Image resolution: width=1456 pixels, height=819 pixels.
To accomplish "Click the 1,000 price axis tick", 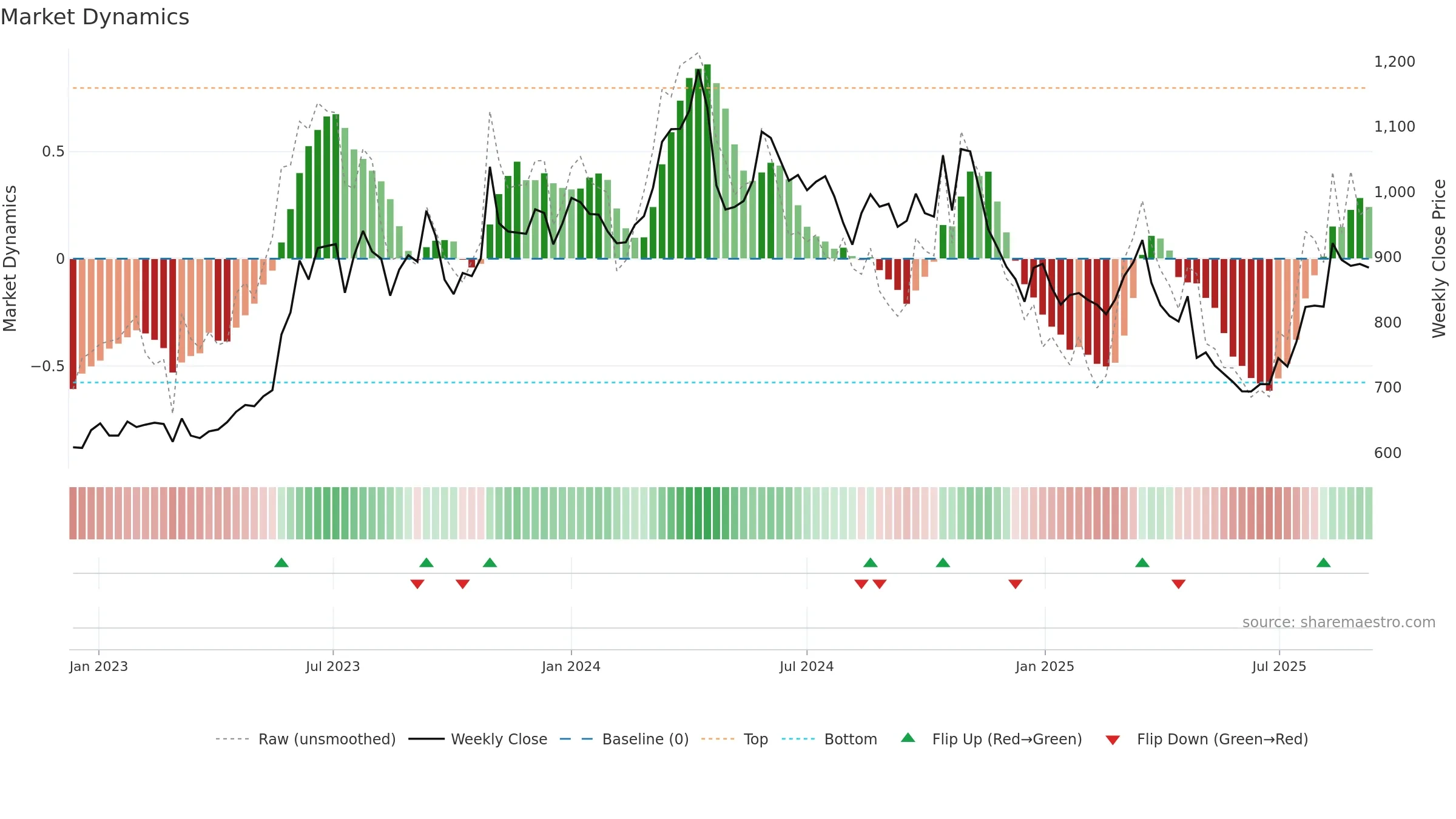I will coord(1395,192).
